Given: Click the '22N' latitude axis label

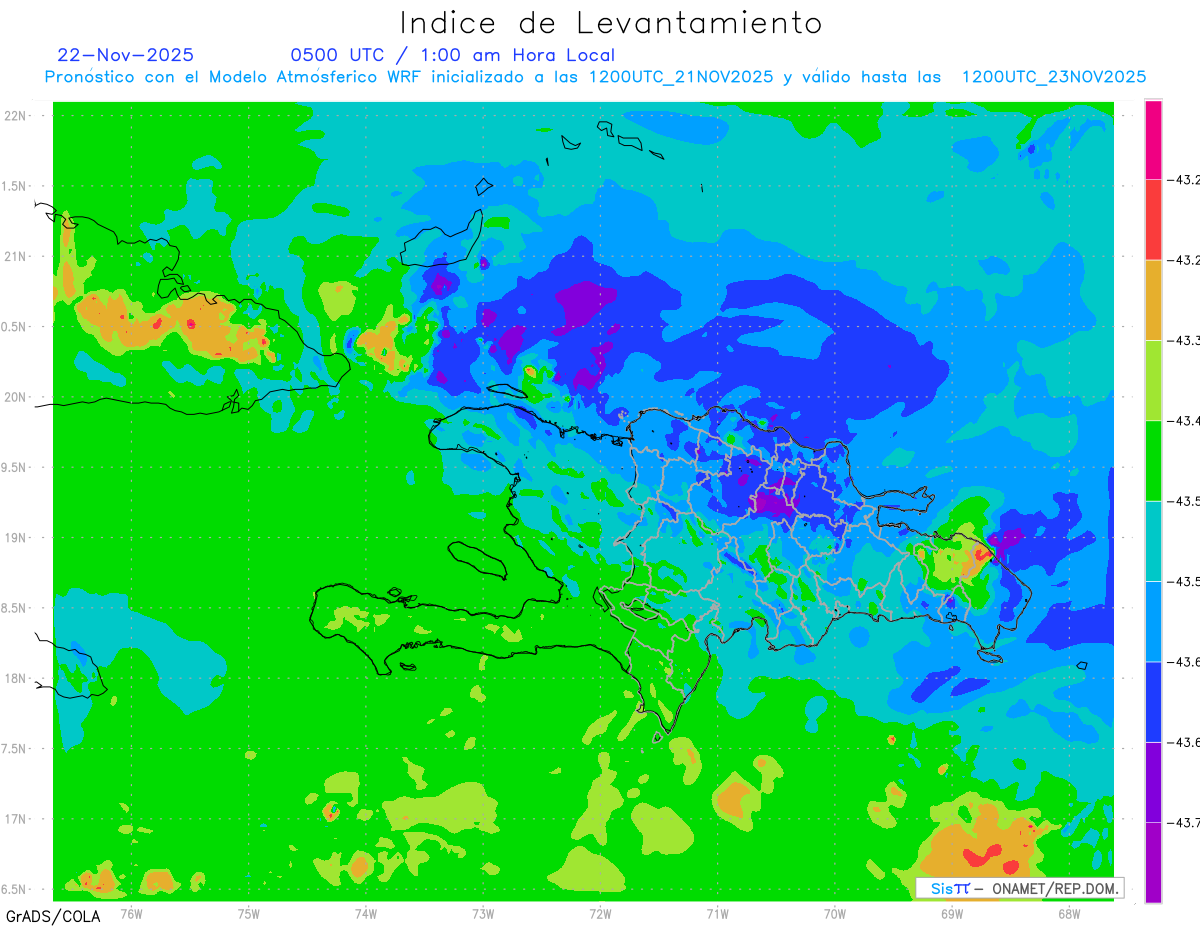Looking at the screenshot, I should pos(17,116).
